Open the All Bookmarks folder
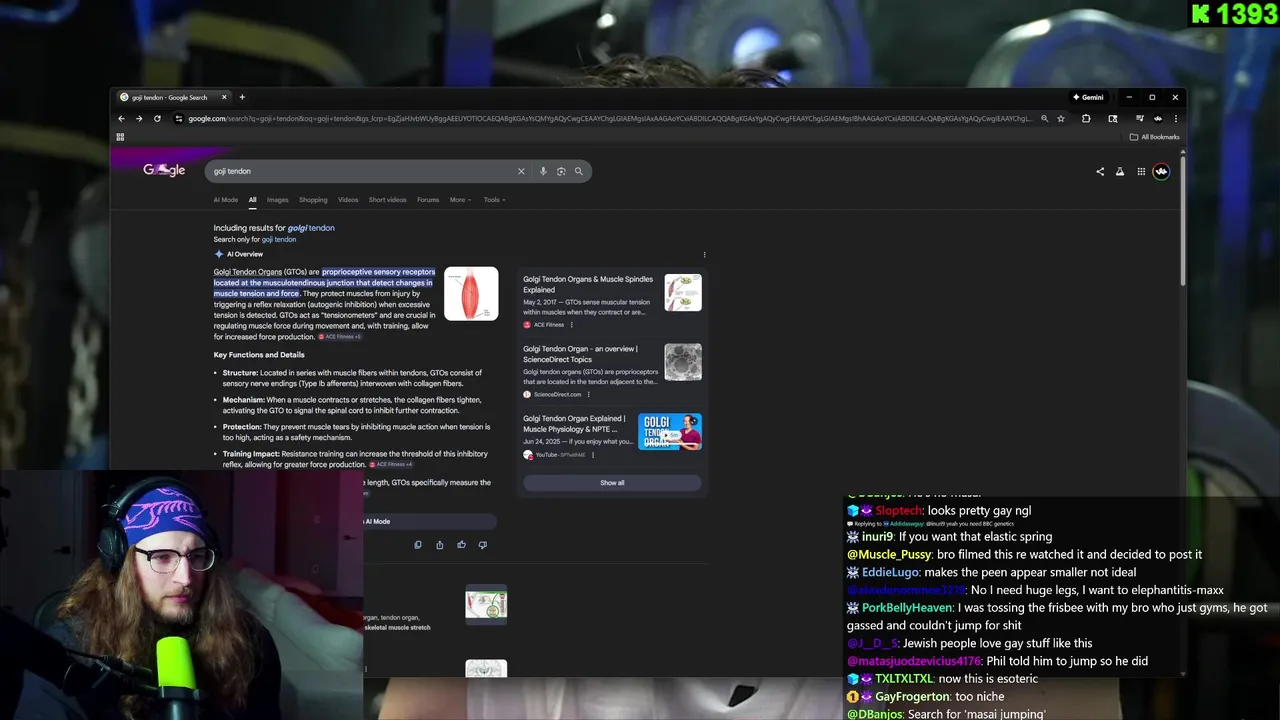Image resolution: width=1280 pixels, height=720 pixels. click(1155, 137)
